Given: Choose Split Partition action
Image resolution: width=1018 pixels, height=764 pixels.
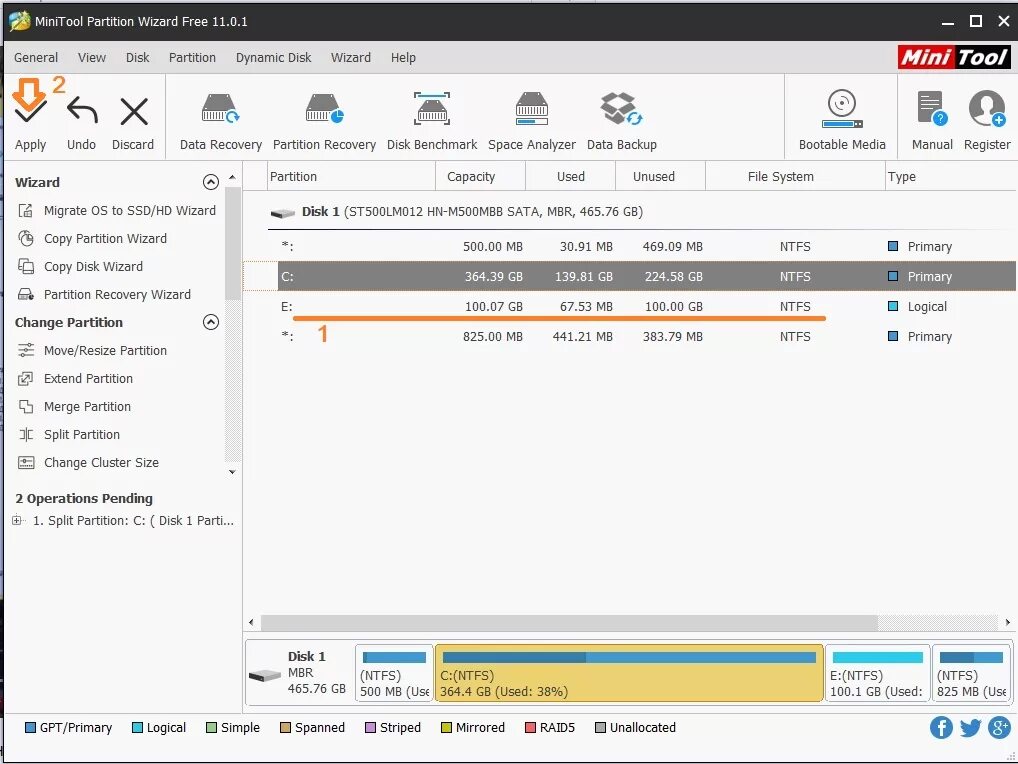Looking at the screenshot, I should (69, 434).
